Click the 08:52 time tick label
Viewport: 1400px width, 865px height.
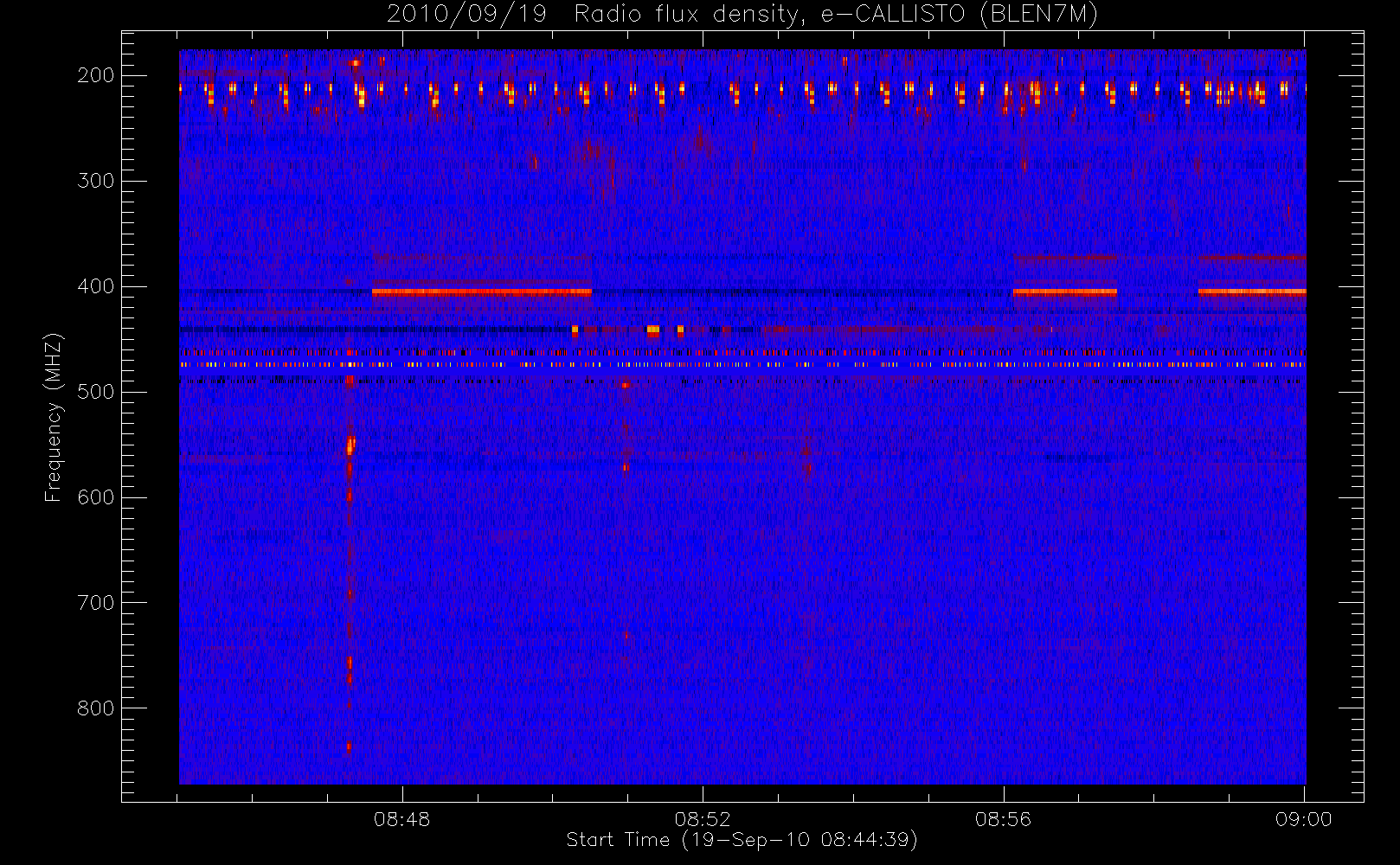[x=703, y=819]
